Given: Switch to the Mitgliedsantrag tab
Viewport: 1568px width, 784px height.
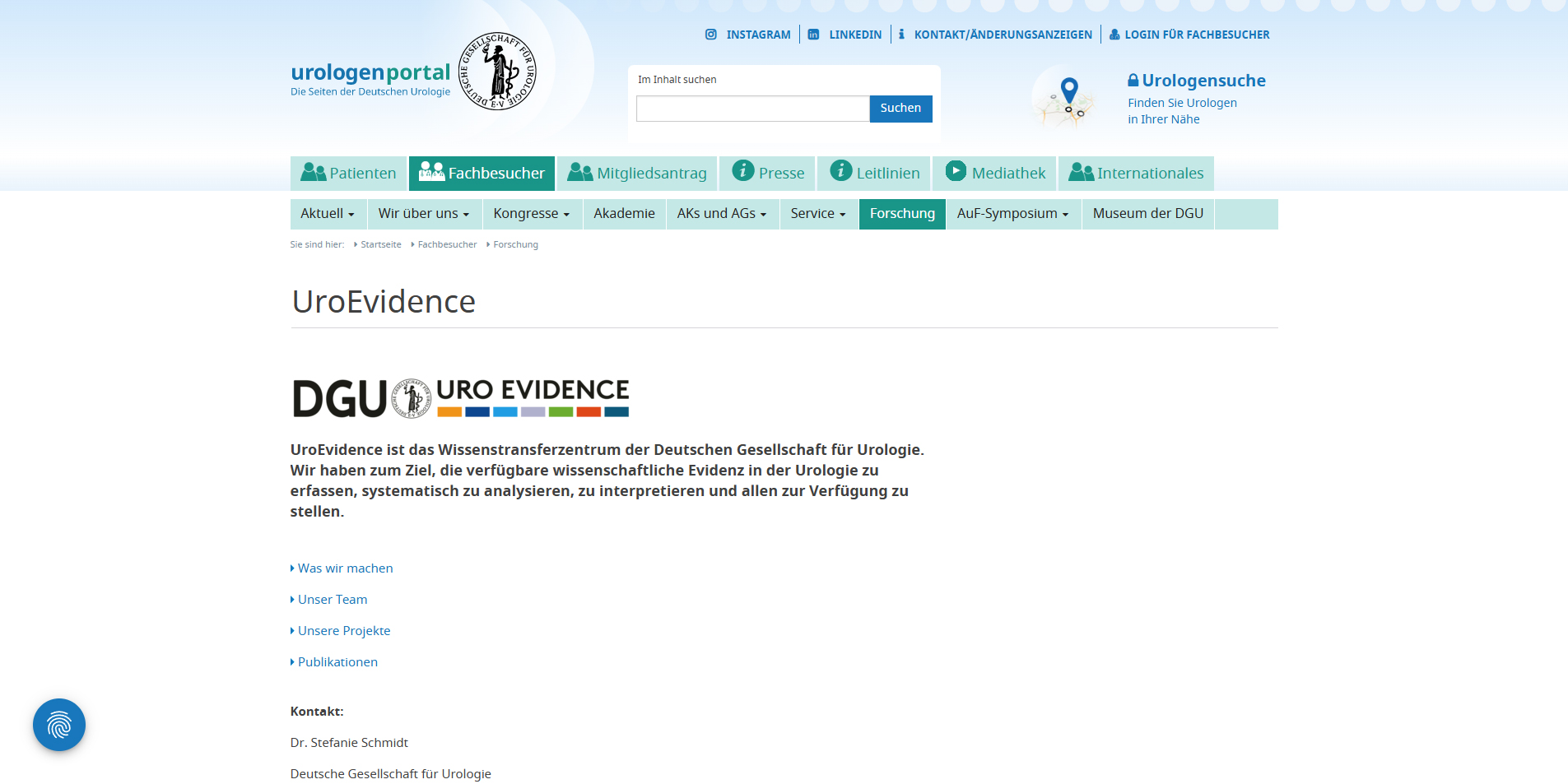Looking at the screenshot, I should click(637, 174).
